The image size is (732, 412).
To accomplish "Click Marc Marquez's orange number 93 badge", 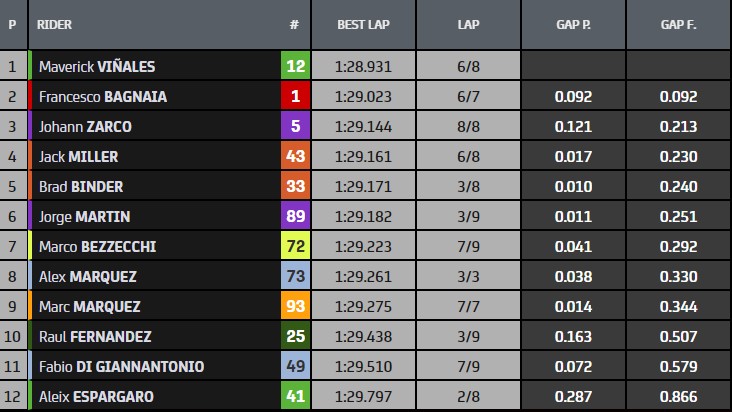I will (x=295, y=307).
